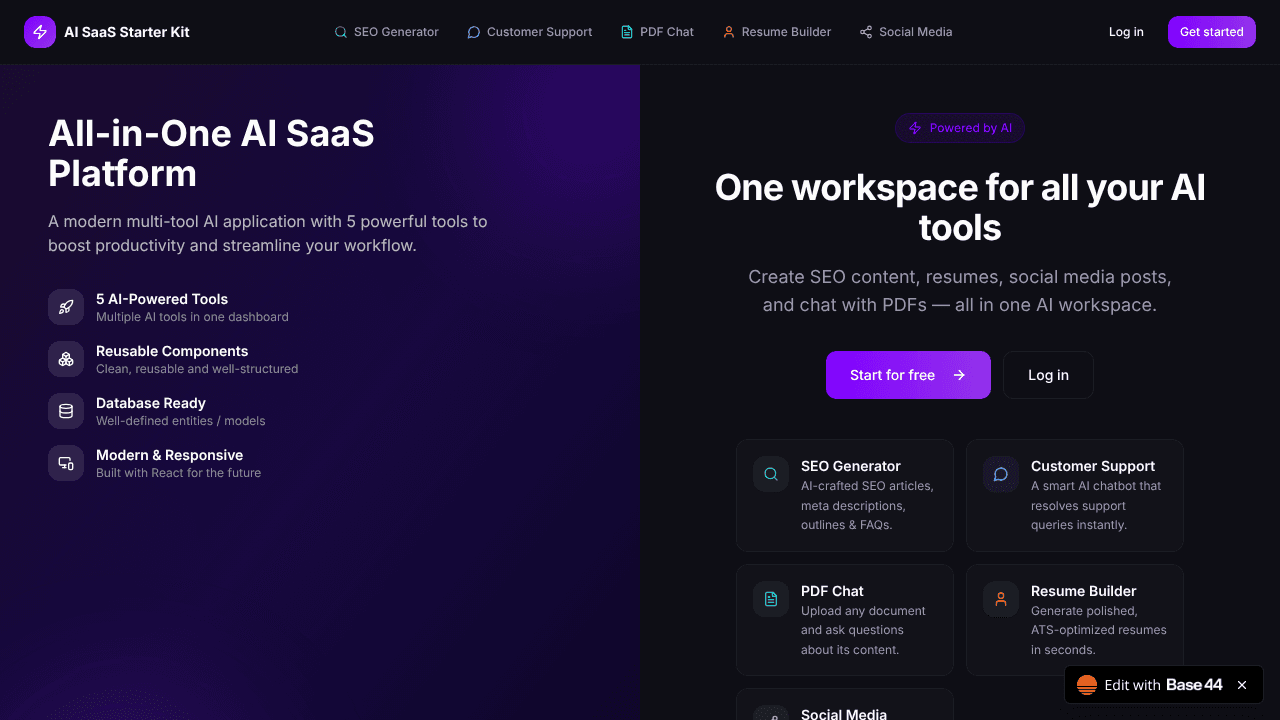Viewport: 1280px width, 720px height.
Task: Click the SEO Generator magnifier icon in navbar
Action: (341, 32)
